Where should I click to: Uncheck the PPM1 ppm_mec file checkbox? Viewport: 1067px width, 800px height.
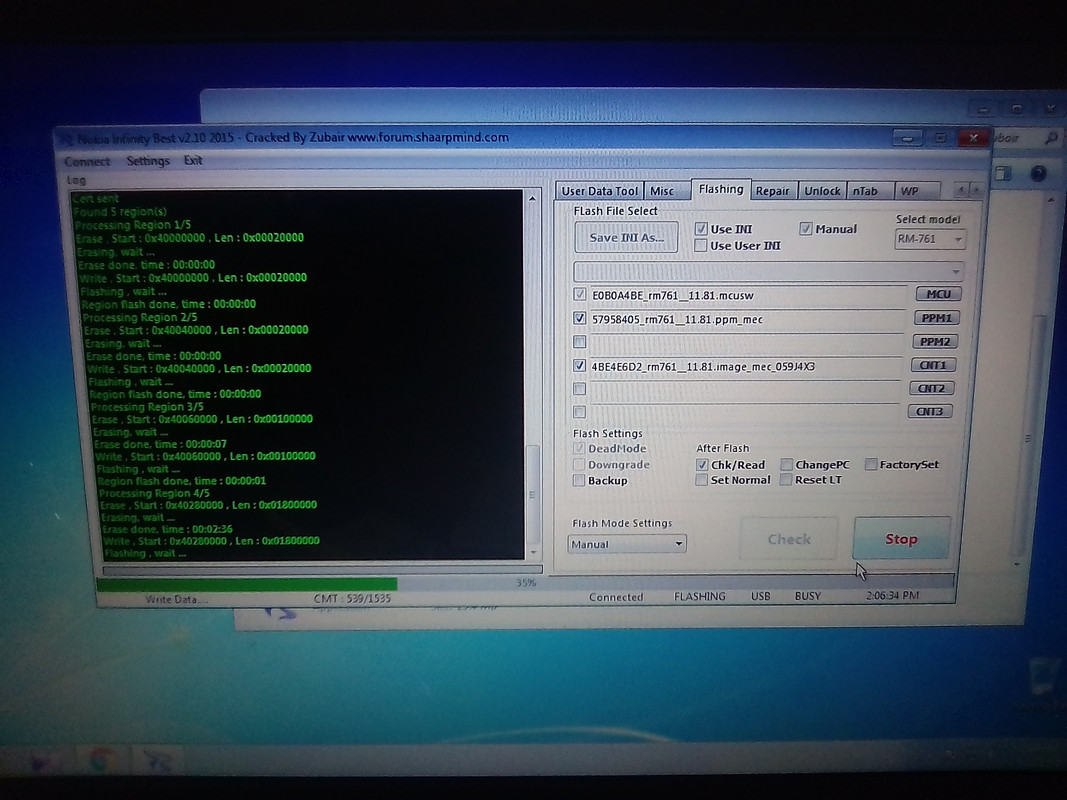(x=579, y=318)
